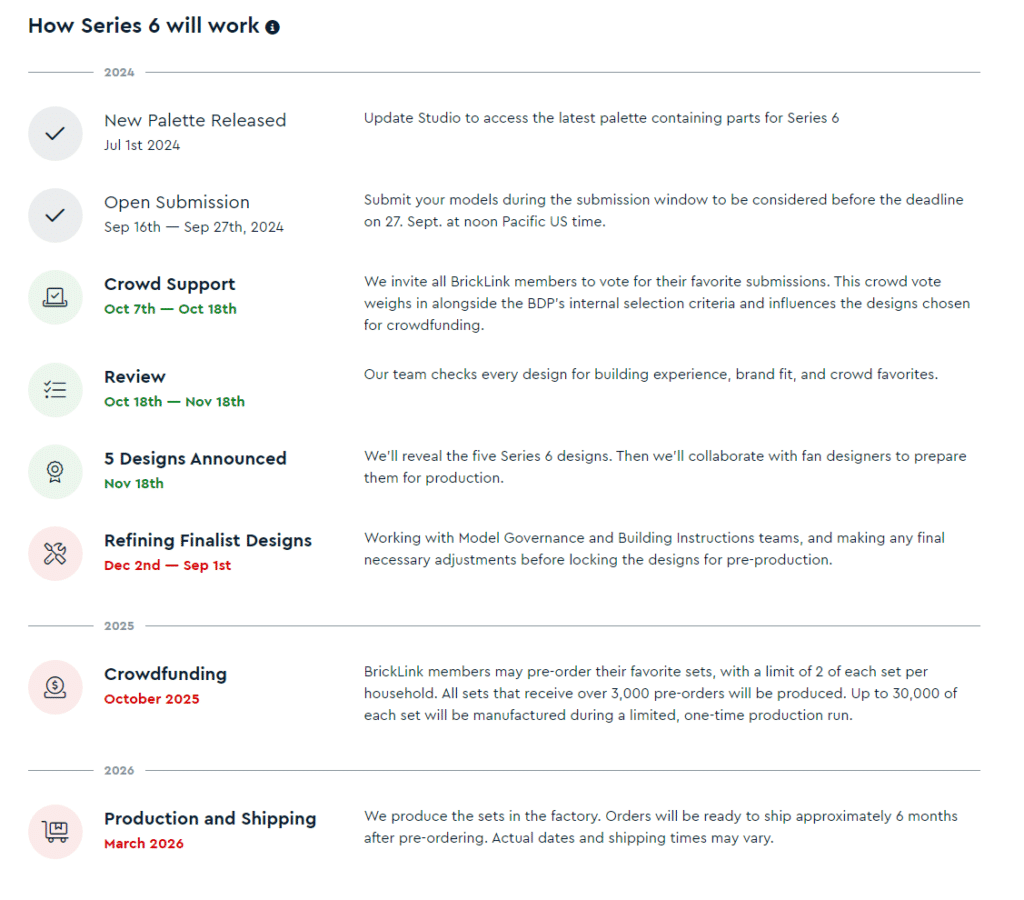Select the 2026 timeline year marker
This screenshot has height=900, width=1024.
[x=119, y=771]
